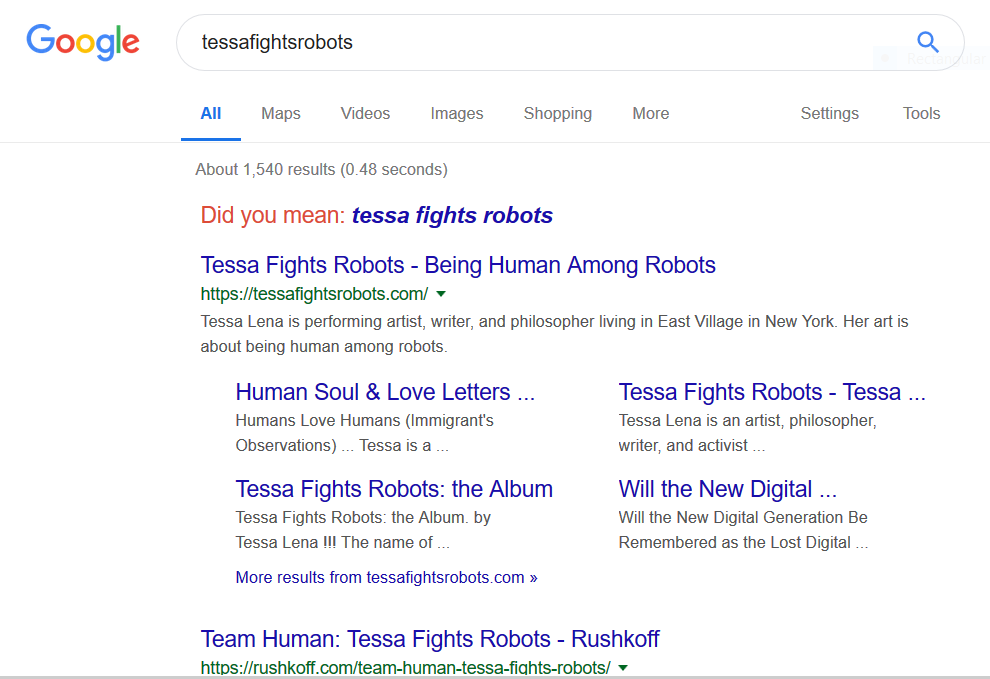Click the rushkoff.com green URL
Screen dimensions: 990x679
(x=405, y=668)
